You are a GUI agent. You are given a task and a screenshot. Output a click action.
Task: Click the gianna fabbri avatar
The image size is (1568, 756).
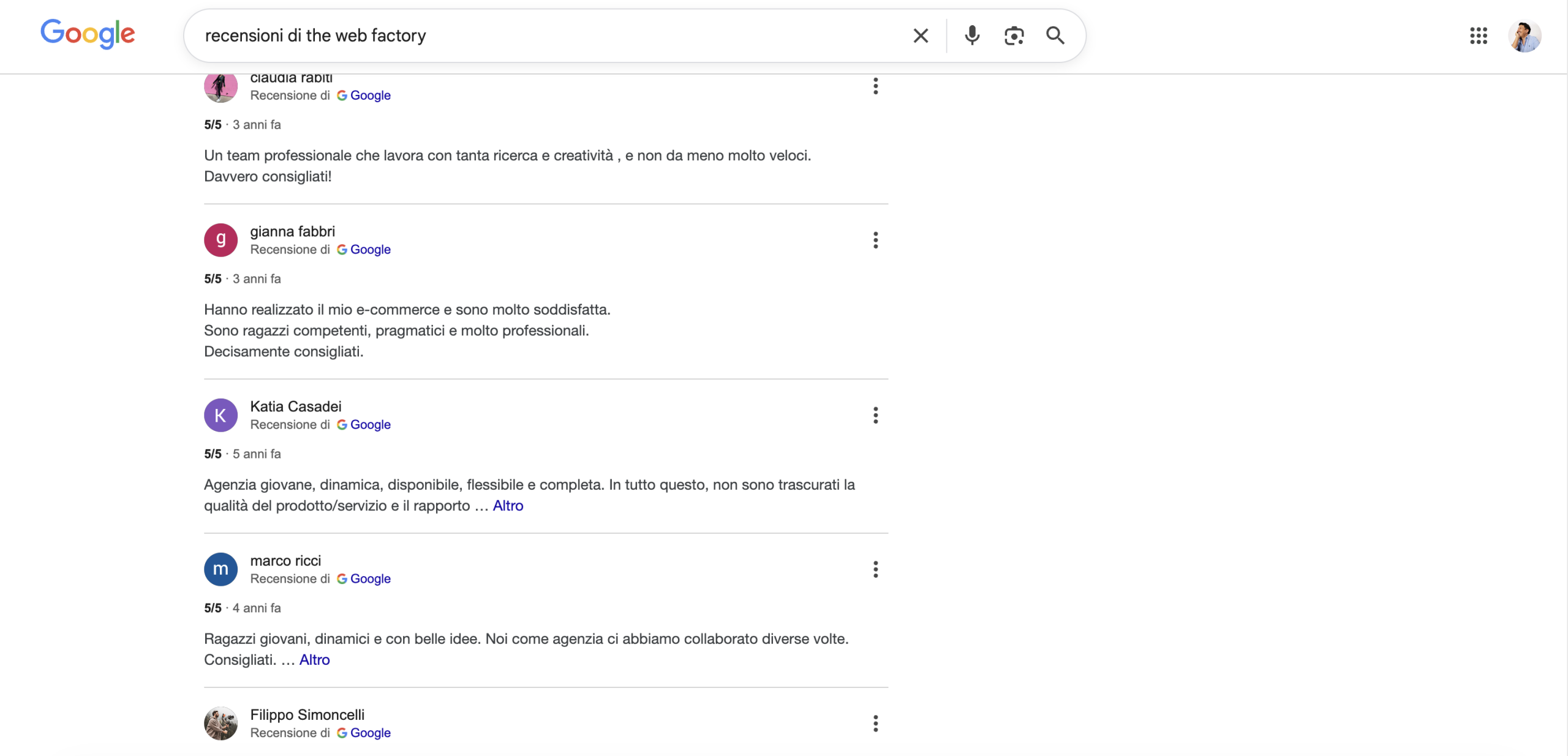click(221, 240)
